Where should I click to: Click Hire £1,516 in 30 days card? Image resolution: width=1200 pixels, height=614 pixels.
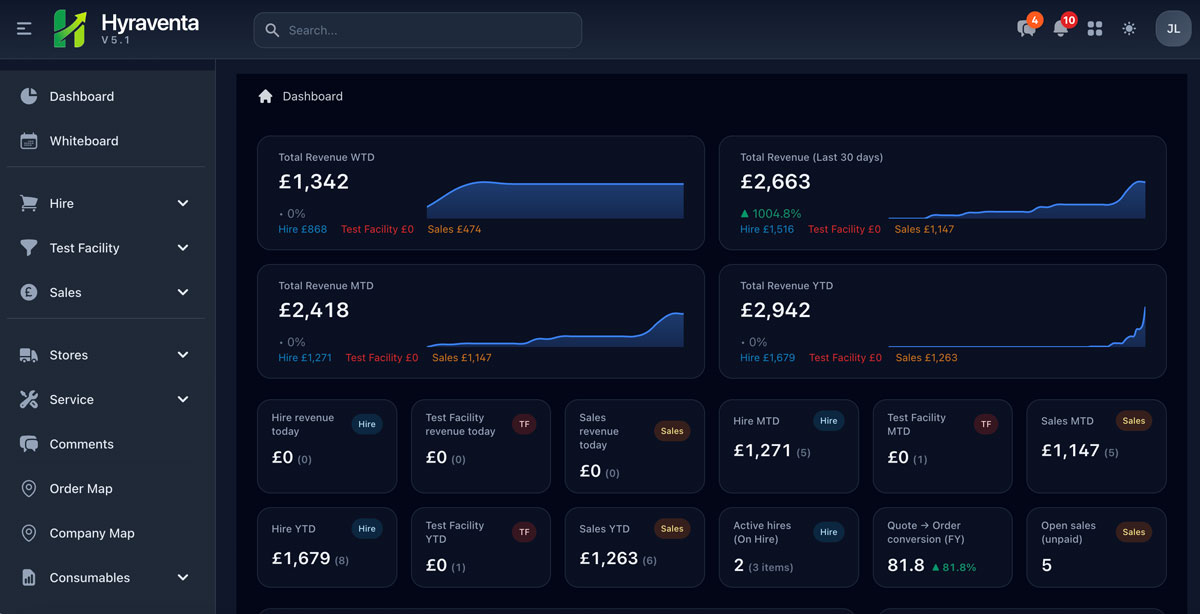pyautogui.click(x=767, y=229)
